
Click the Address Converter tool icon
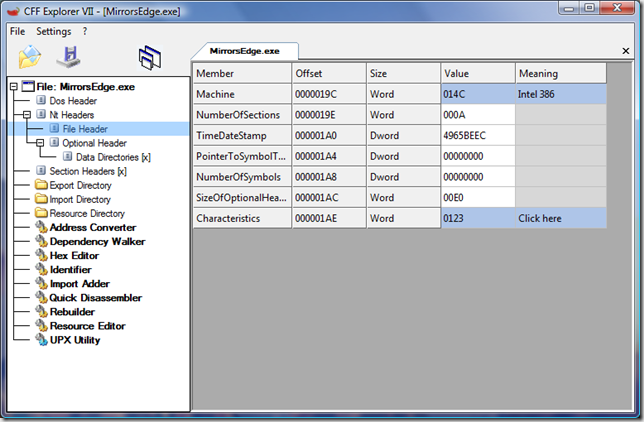[x=41, y=227]
